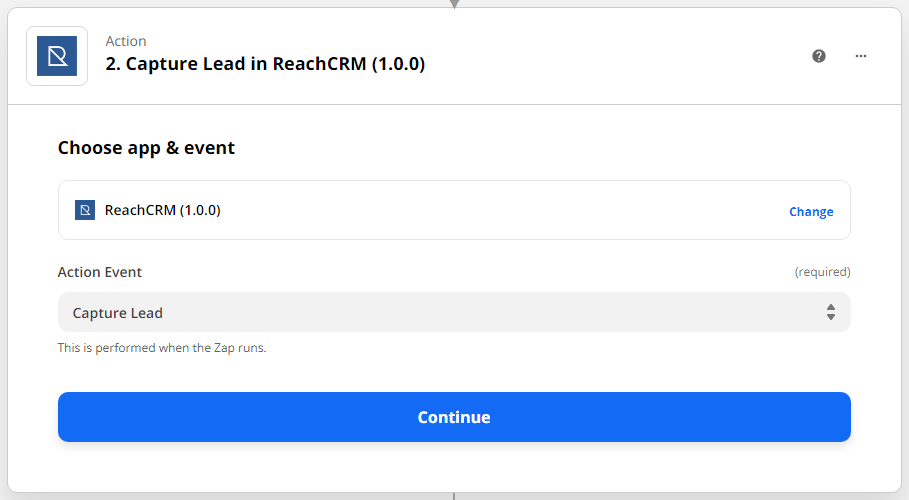This screenshot has height=500, width=909.
Task: Click the small ReachCRM icon in app field
Action: [85, 210]
